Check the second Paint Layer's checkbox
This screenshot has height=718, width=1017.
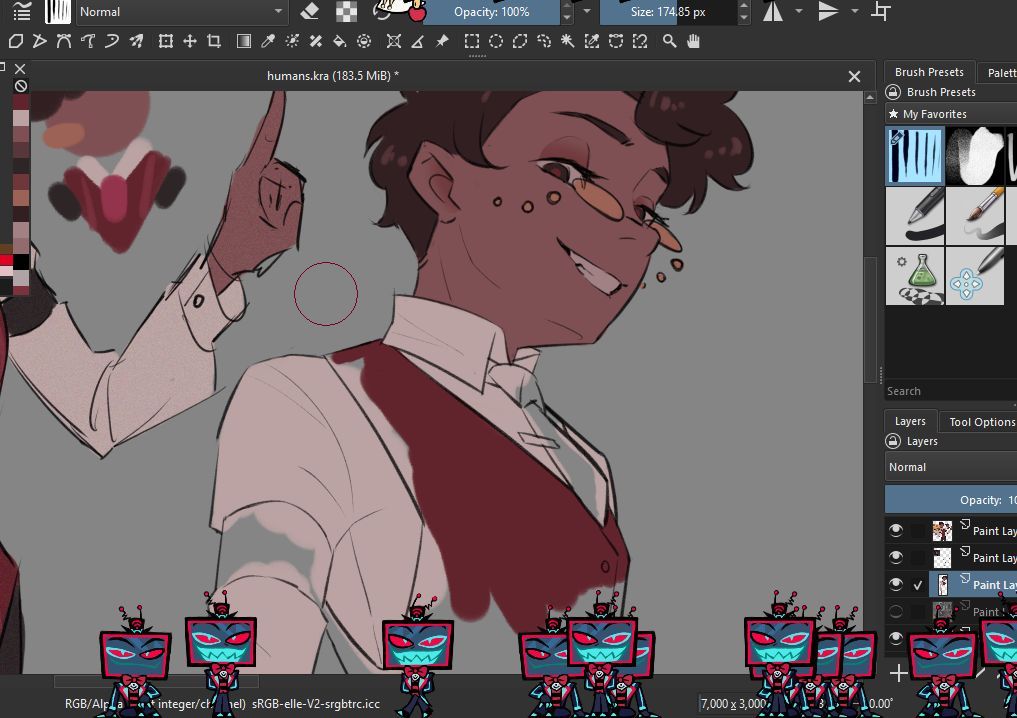click(x=918, y=558)
